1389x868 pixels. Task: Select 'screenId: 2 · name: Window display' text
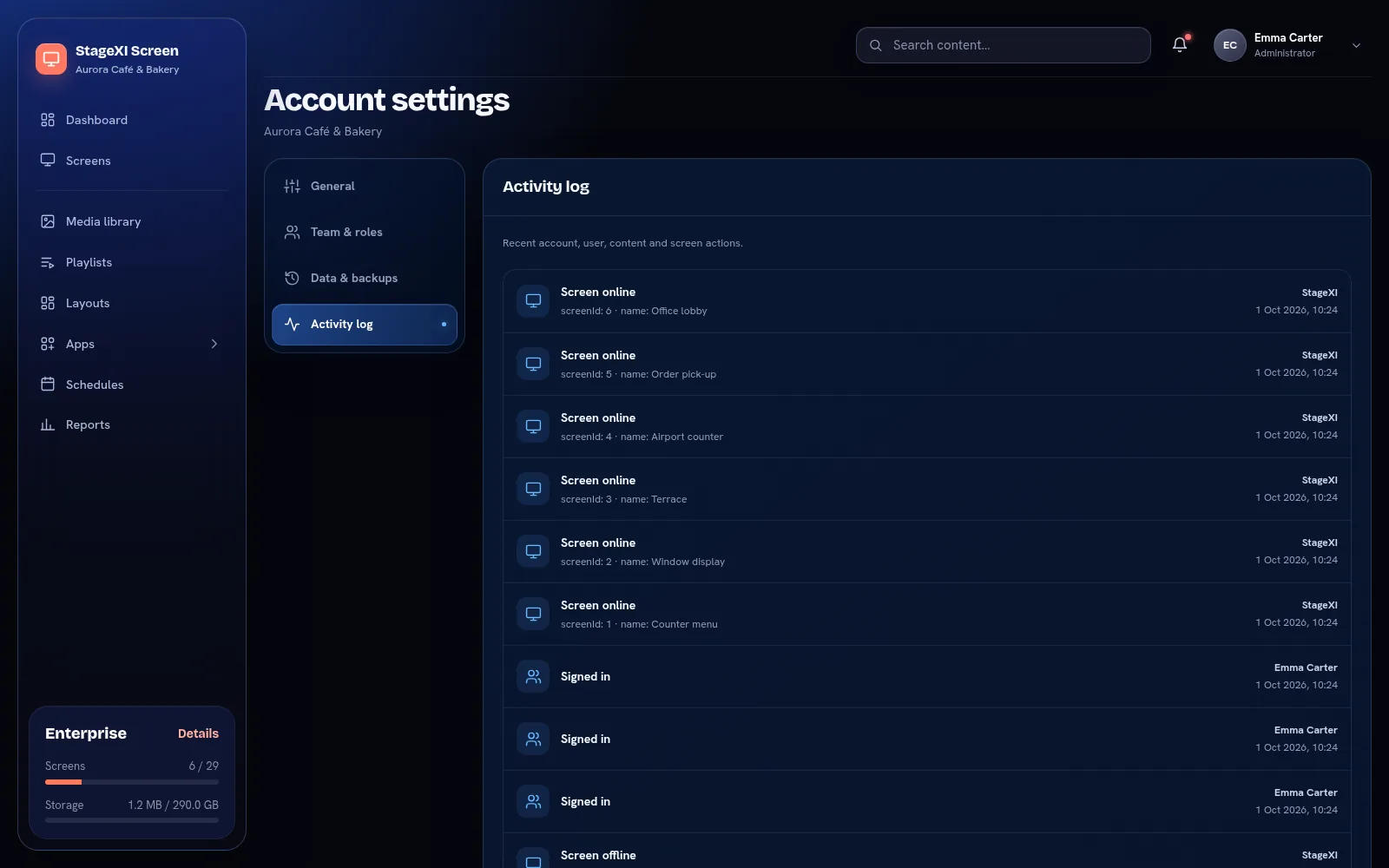click(x=642, y=562)
